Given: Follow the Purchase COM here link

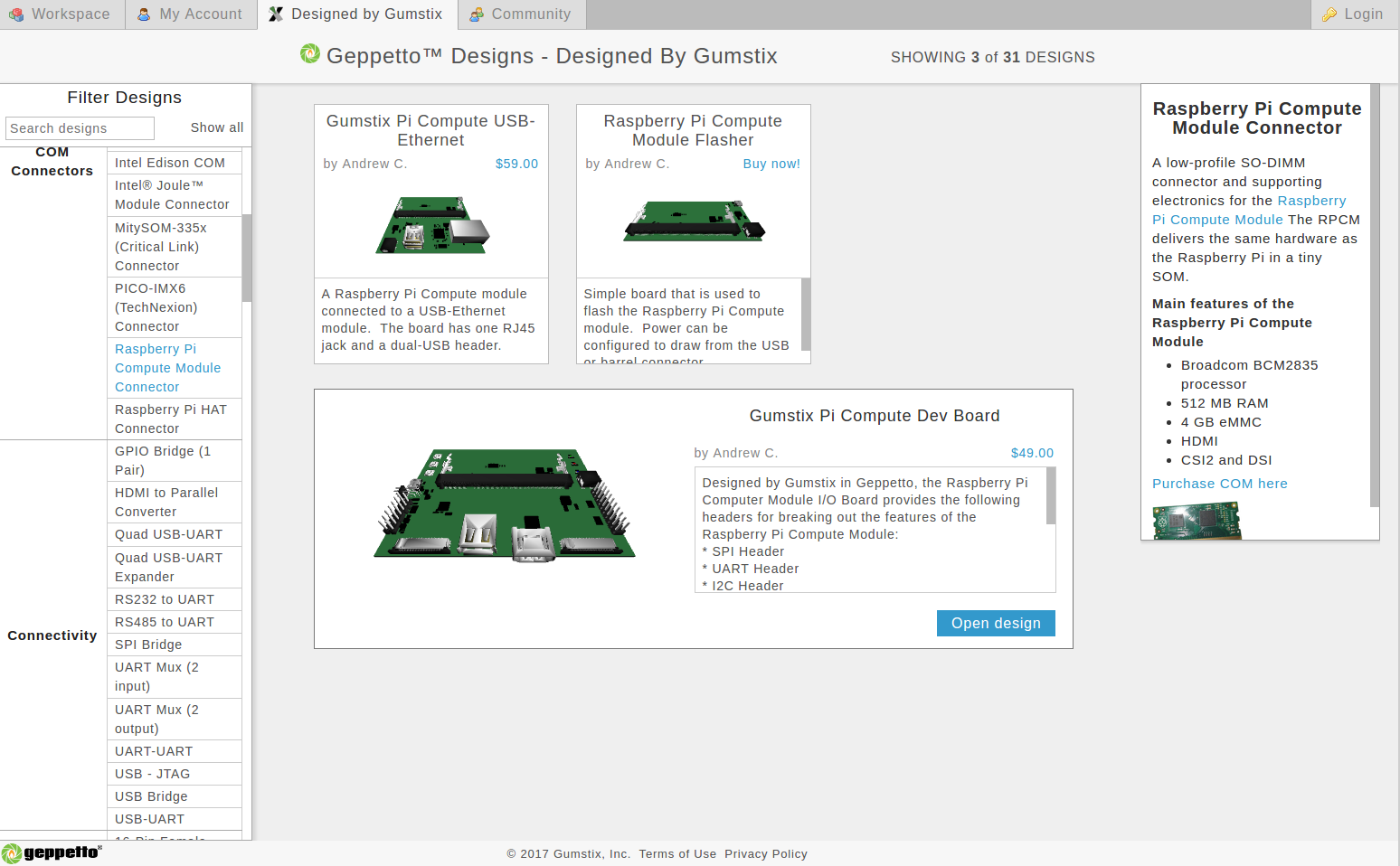Looking at the screenshot, I should point(1219,484).
